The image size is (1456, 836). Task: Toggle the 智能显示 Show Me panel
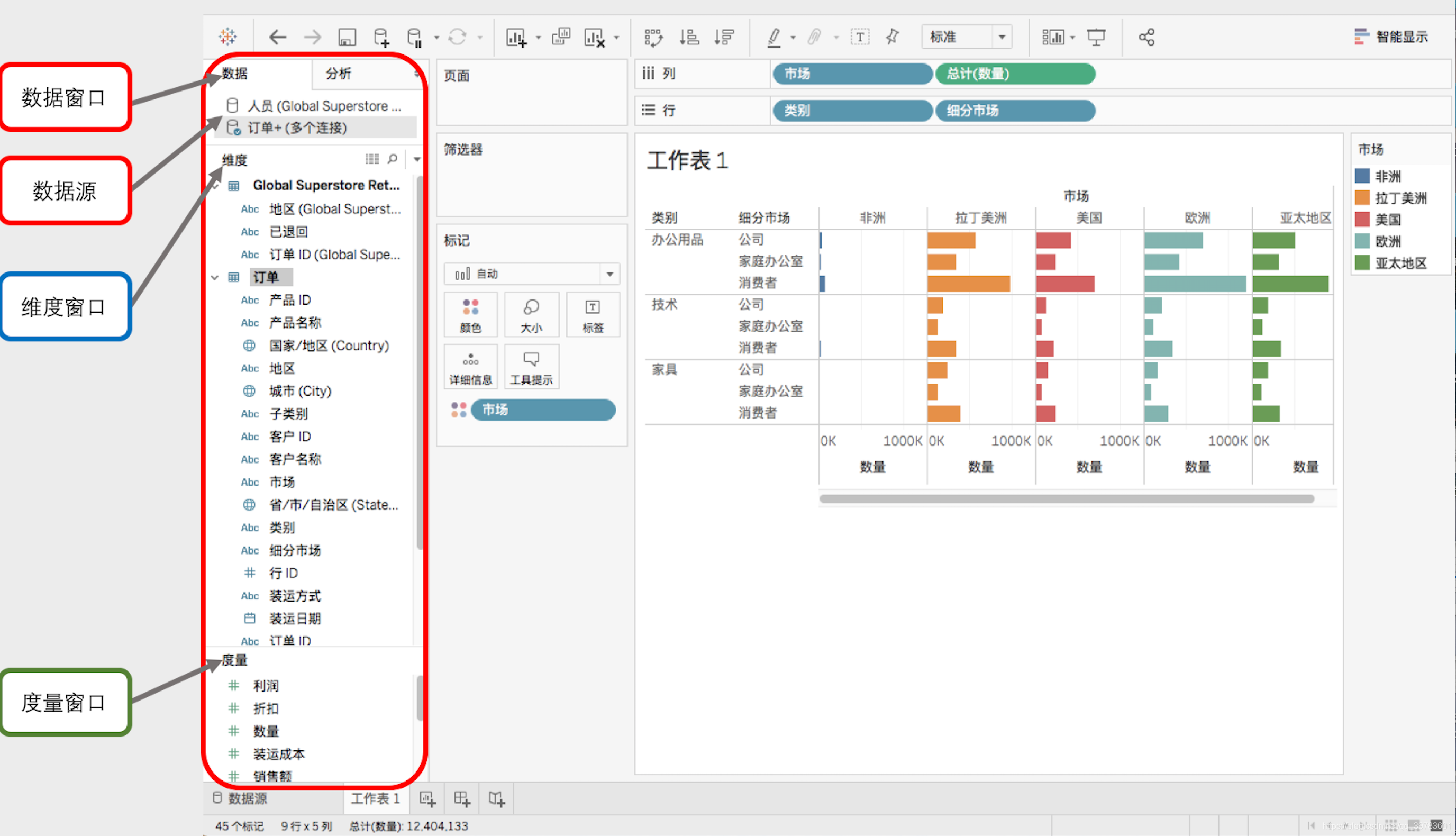click(1390, 38)
